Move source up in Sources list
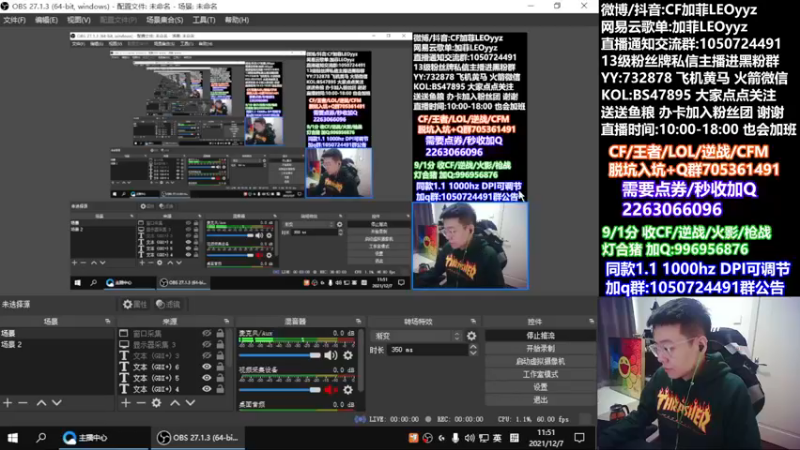The image size is (800, 450). pos(175,403)
